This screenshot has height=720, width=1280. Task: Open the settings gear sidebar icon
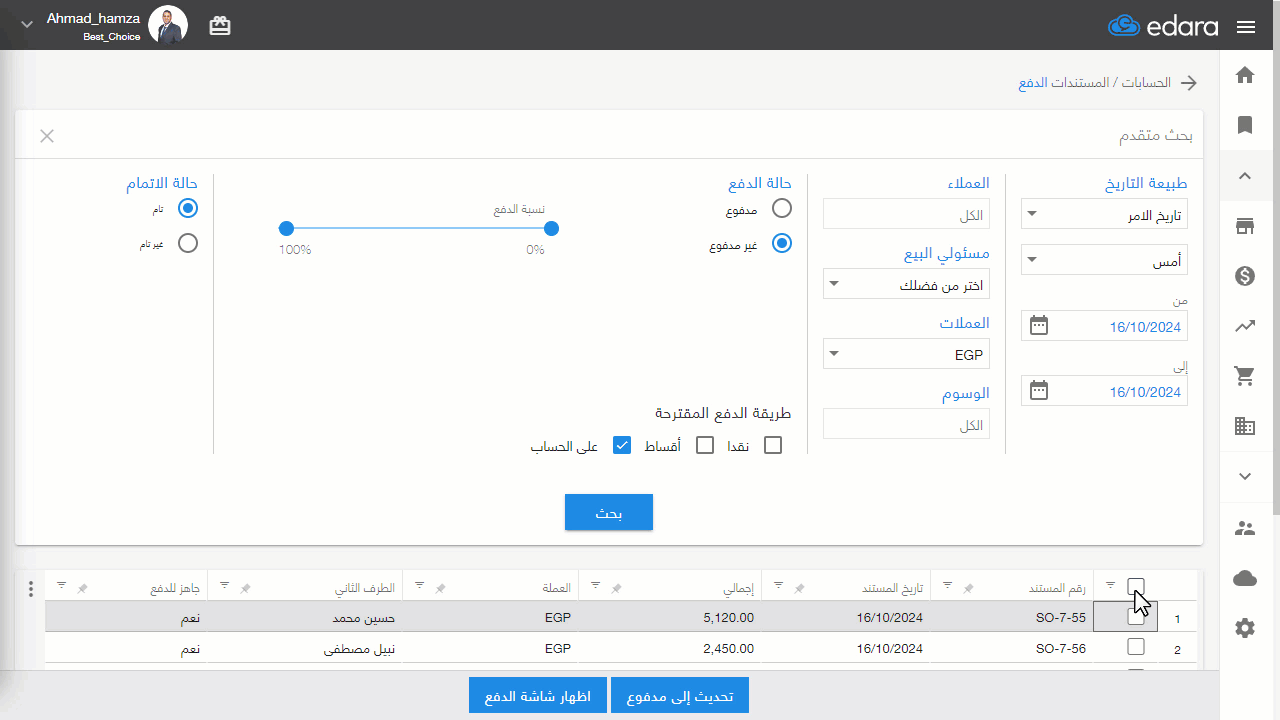coord(1245,628)
